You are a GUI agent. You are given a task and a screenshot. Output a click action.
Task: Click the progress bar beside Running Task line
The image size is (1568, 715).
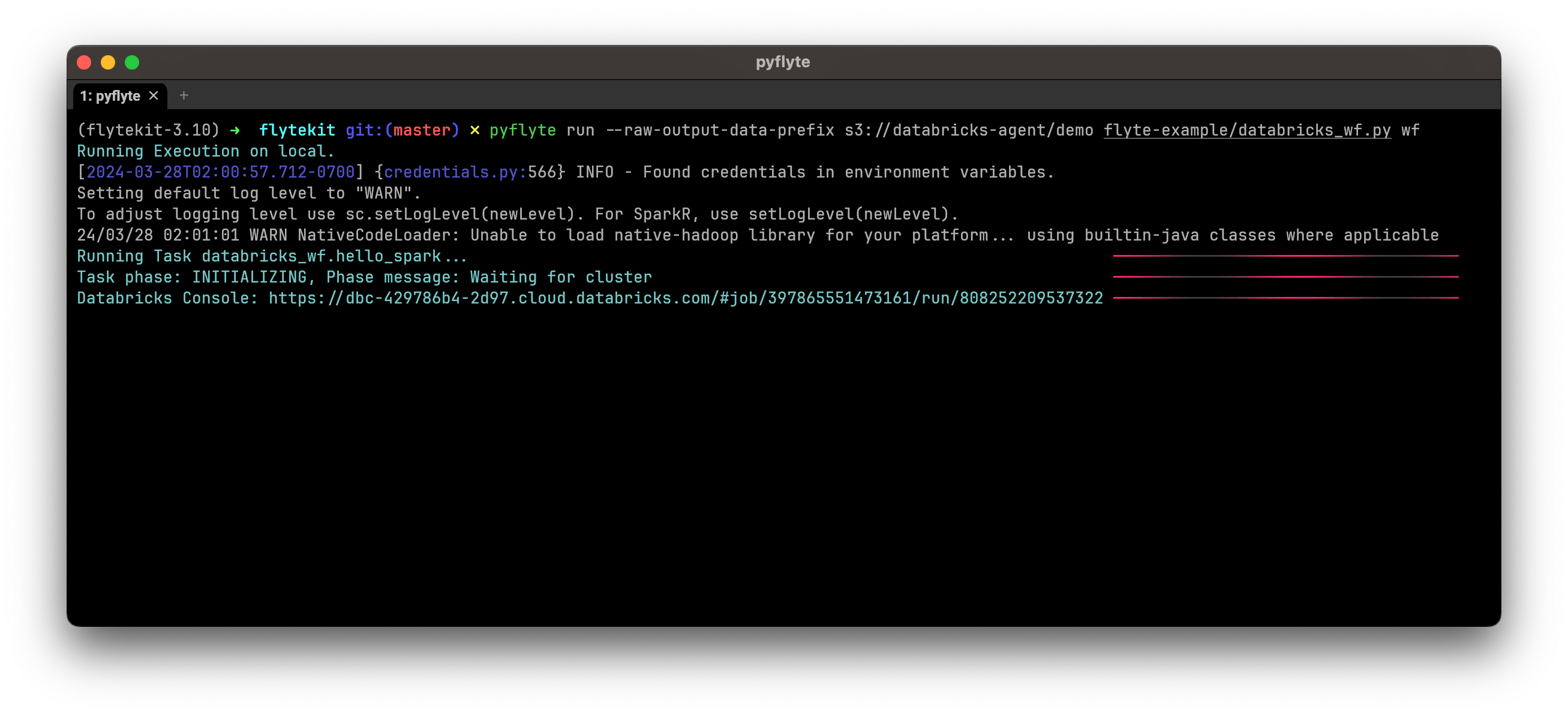[x=1285, y=256]
